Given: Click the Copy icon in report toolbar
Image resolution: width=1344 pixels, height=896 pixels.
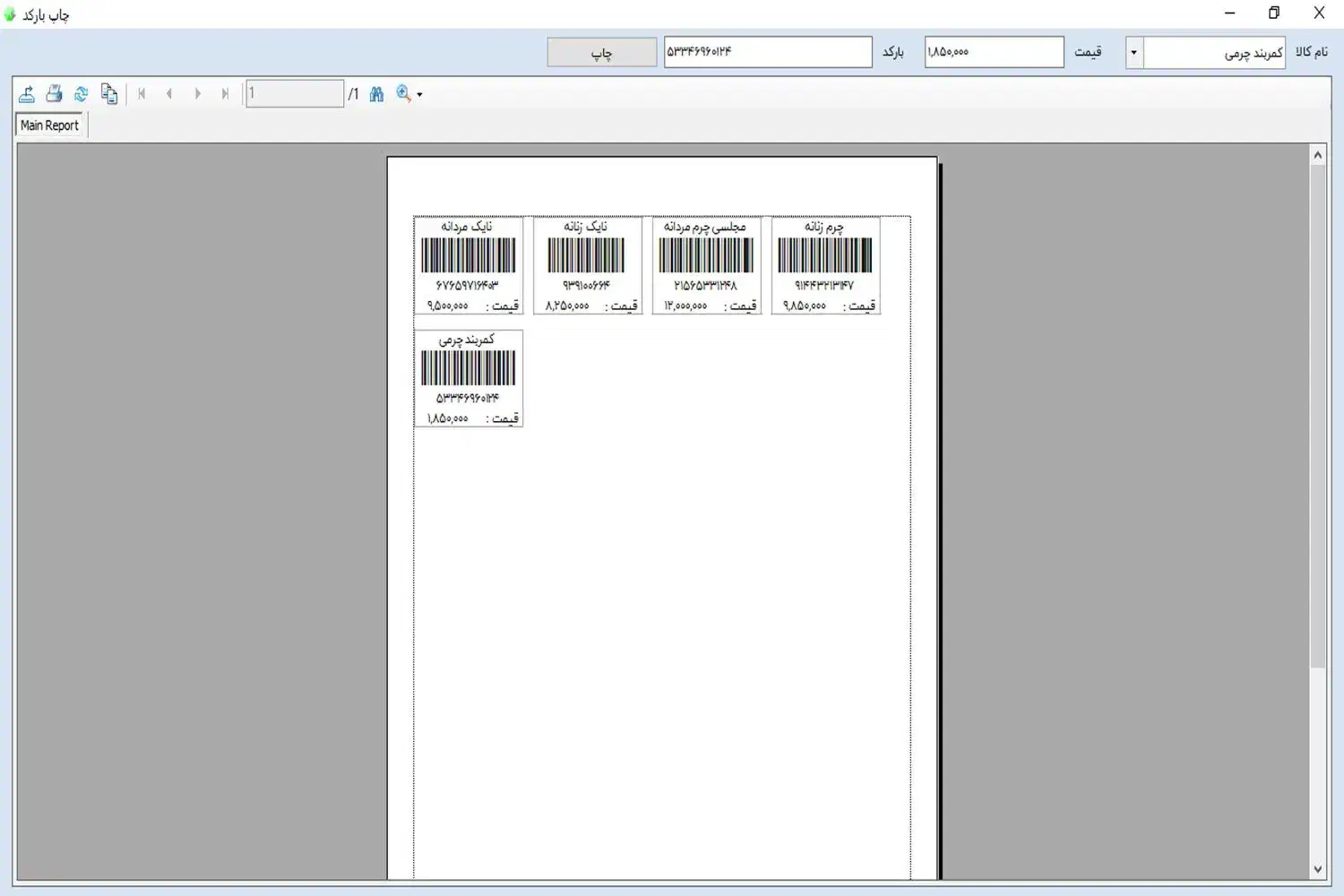Looking at the screenshot, I should 109,94.
